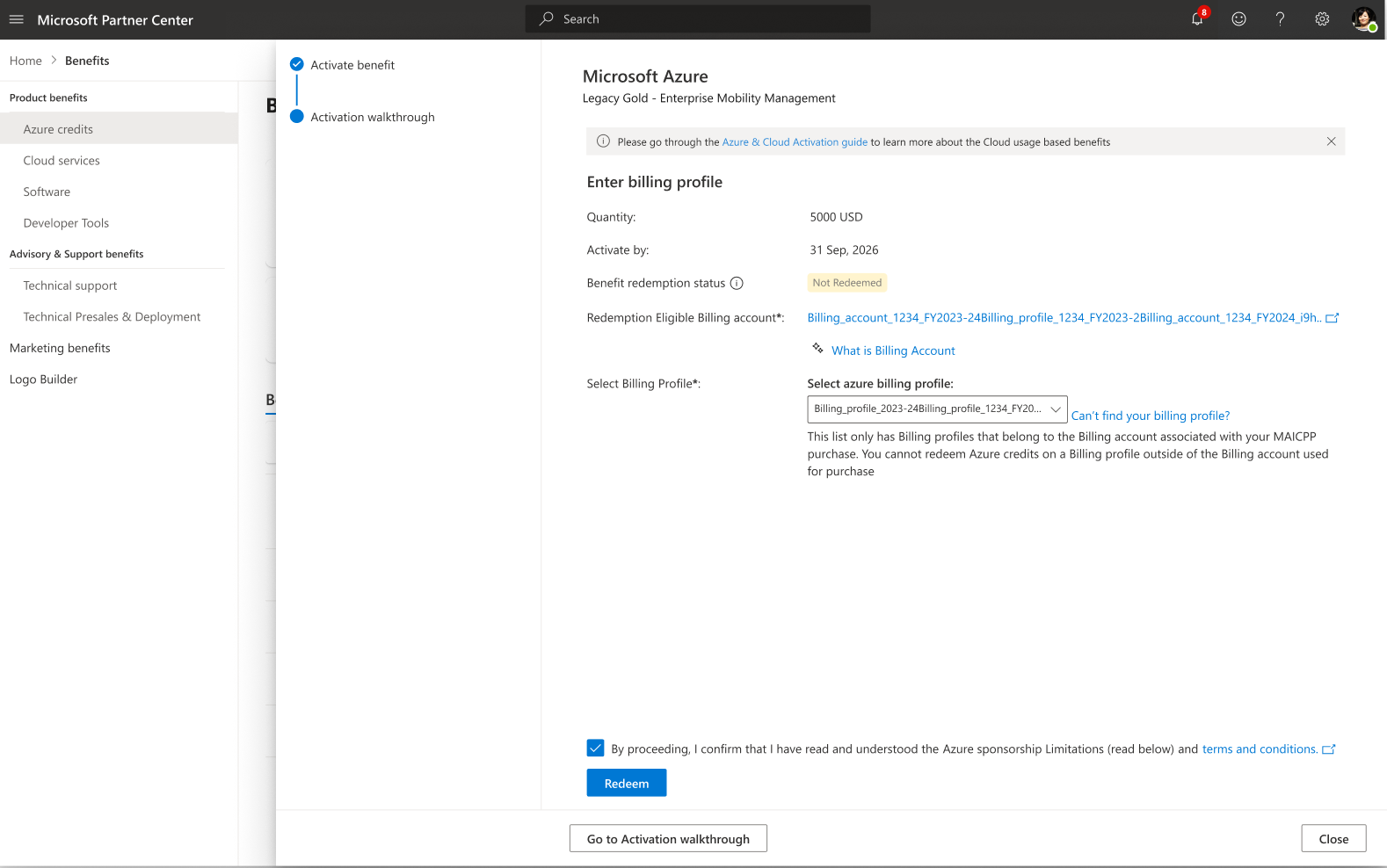
Task: Click the Microsoft Partner Center title
Action: coord(115,20)
